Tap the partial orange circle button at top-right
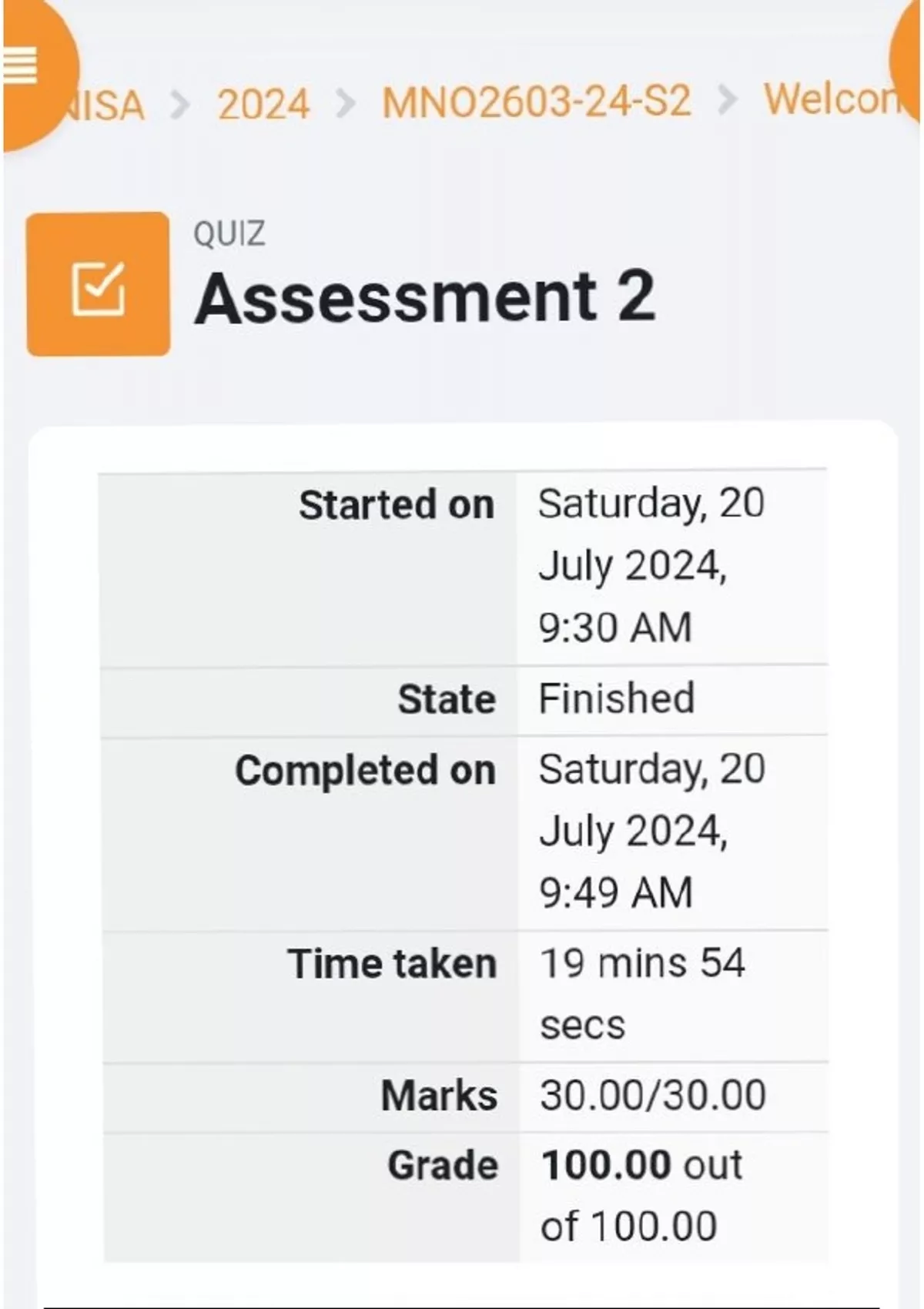This screenshot has width=924, height=1309. click(907, 62)
